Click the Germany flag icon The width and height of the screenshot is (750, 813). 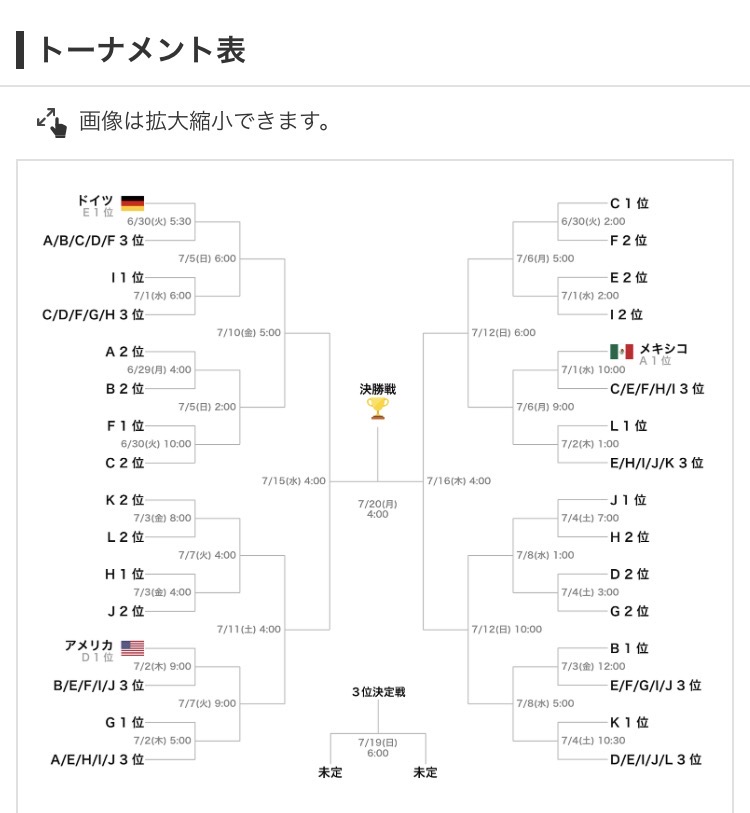132,203
